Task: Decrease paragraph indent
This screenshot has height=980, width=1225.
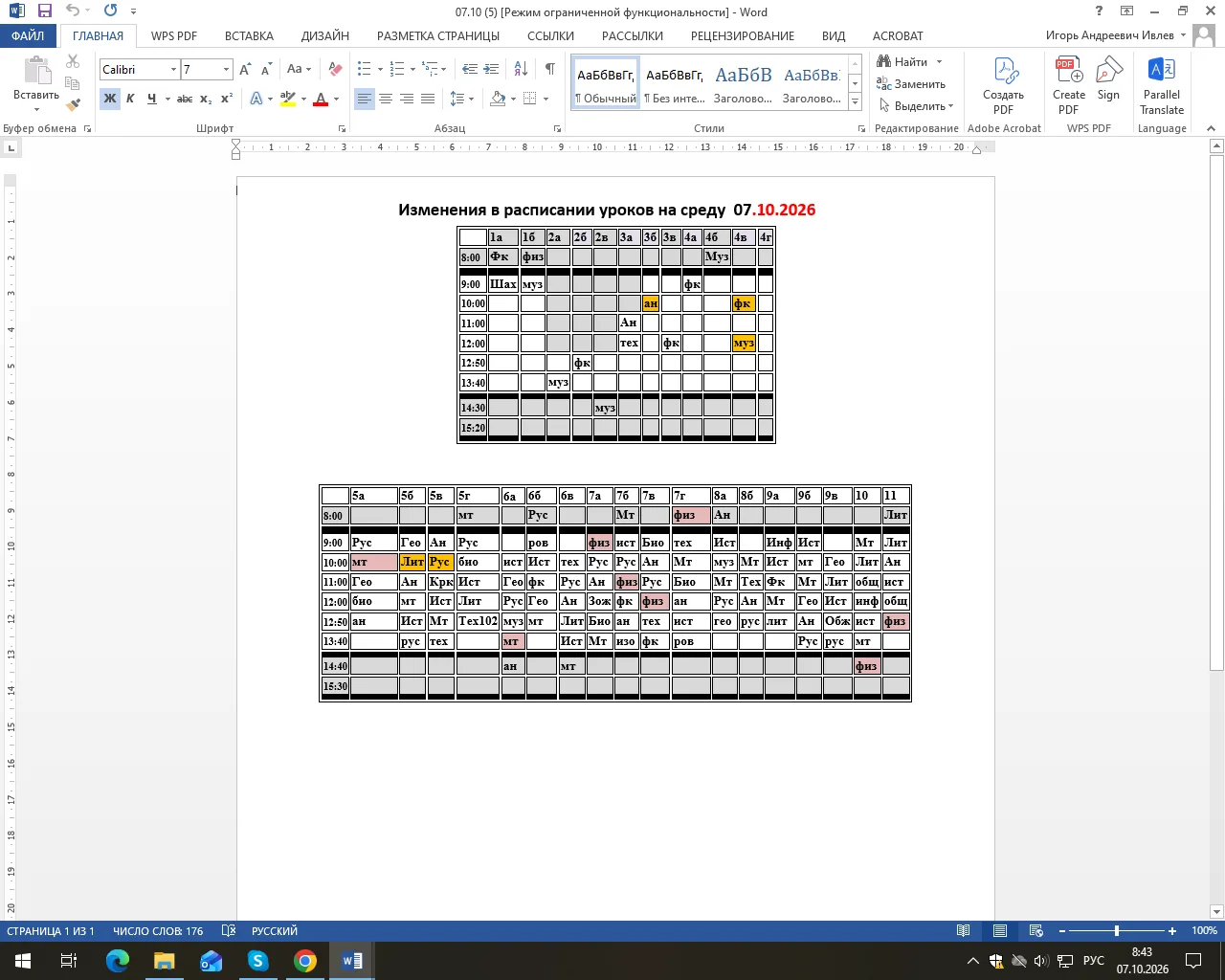Action: pos(470,69)
